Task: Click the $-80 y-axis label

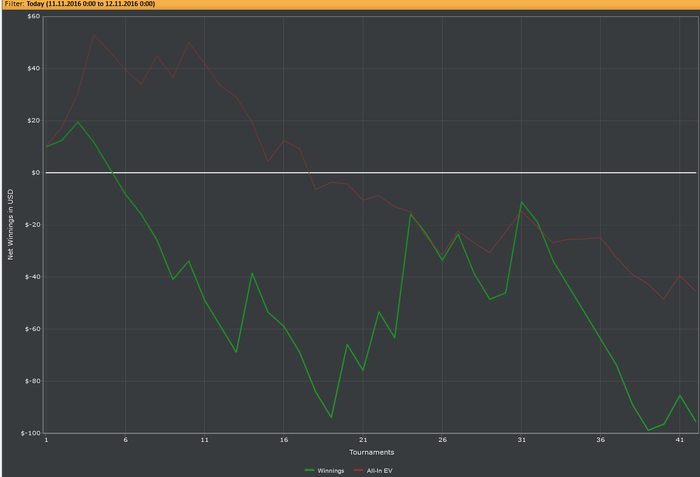Action: (32, 381)
